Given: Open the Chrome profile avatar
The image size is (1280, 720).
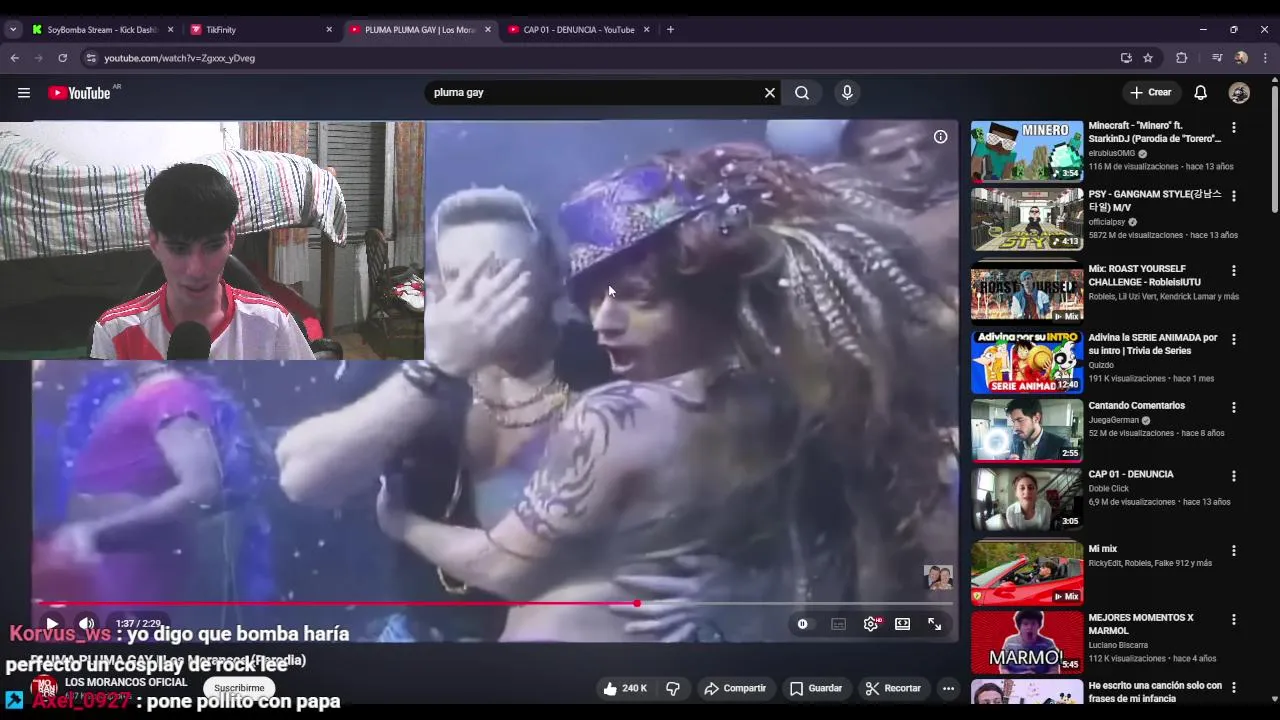Looking at the screenshot, I should pos(1241,58).
